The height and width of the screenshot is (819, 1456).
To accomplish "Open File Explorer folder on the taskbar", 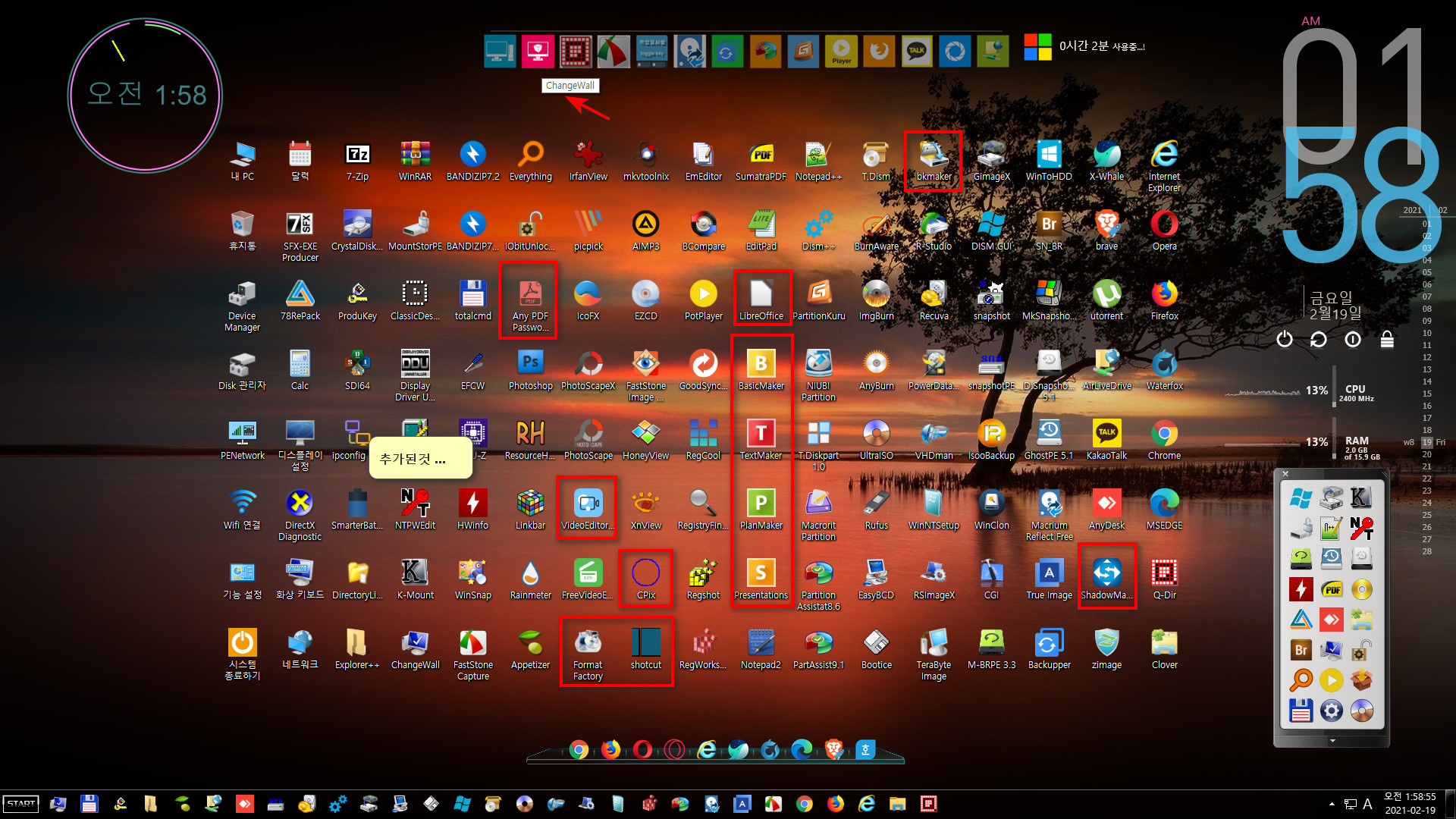I will (x=897, y=804).
